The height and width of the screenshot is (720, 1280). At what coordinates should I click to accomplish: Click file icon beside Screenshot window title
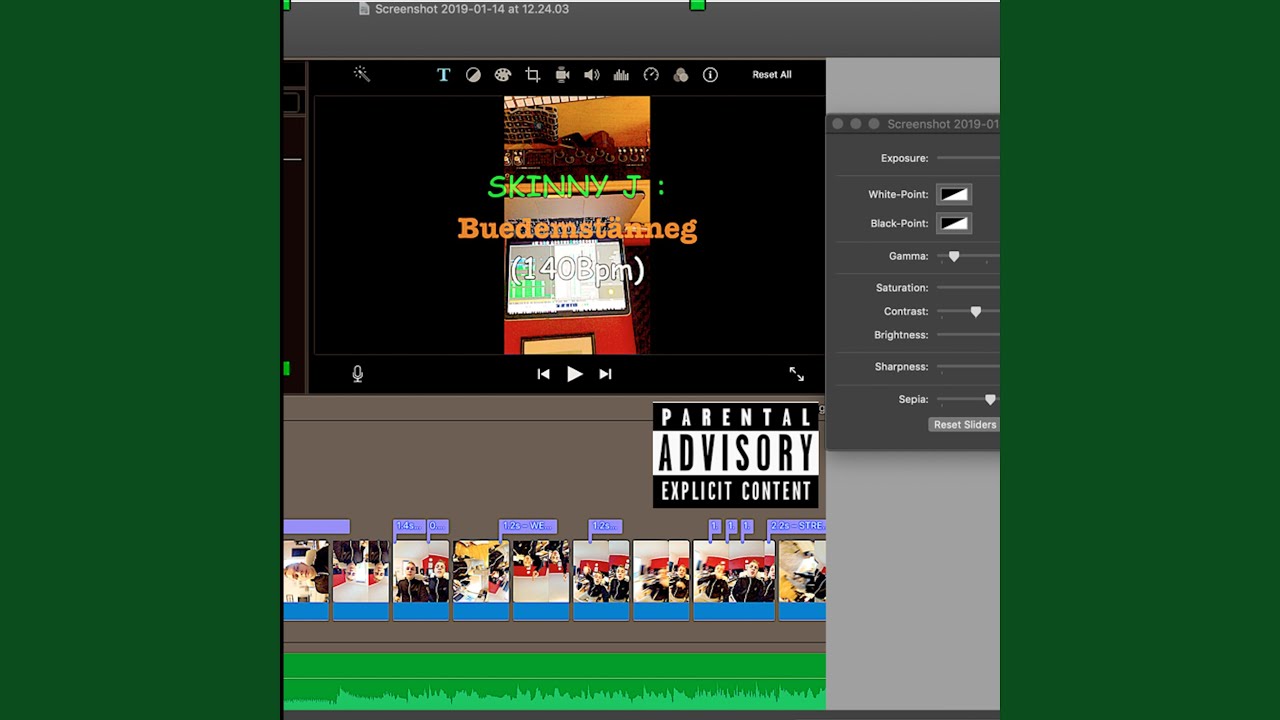pos(365,9)
